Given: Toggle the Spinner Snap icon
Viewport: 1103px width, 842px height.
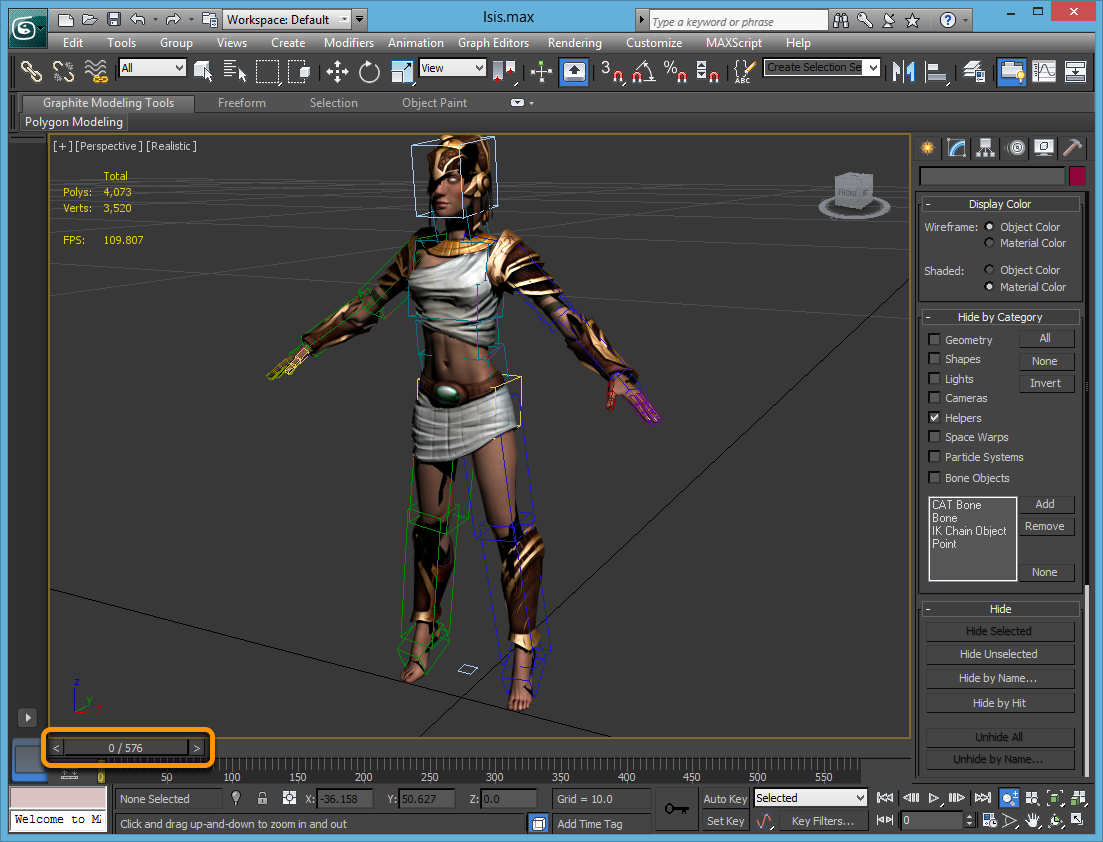Looking at the screenshot, I should click(x=706, y=71).
